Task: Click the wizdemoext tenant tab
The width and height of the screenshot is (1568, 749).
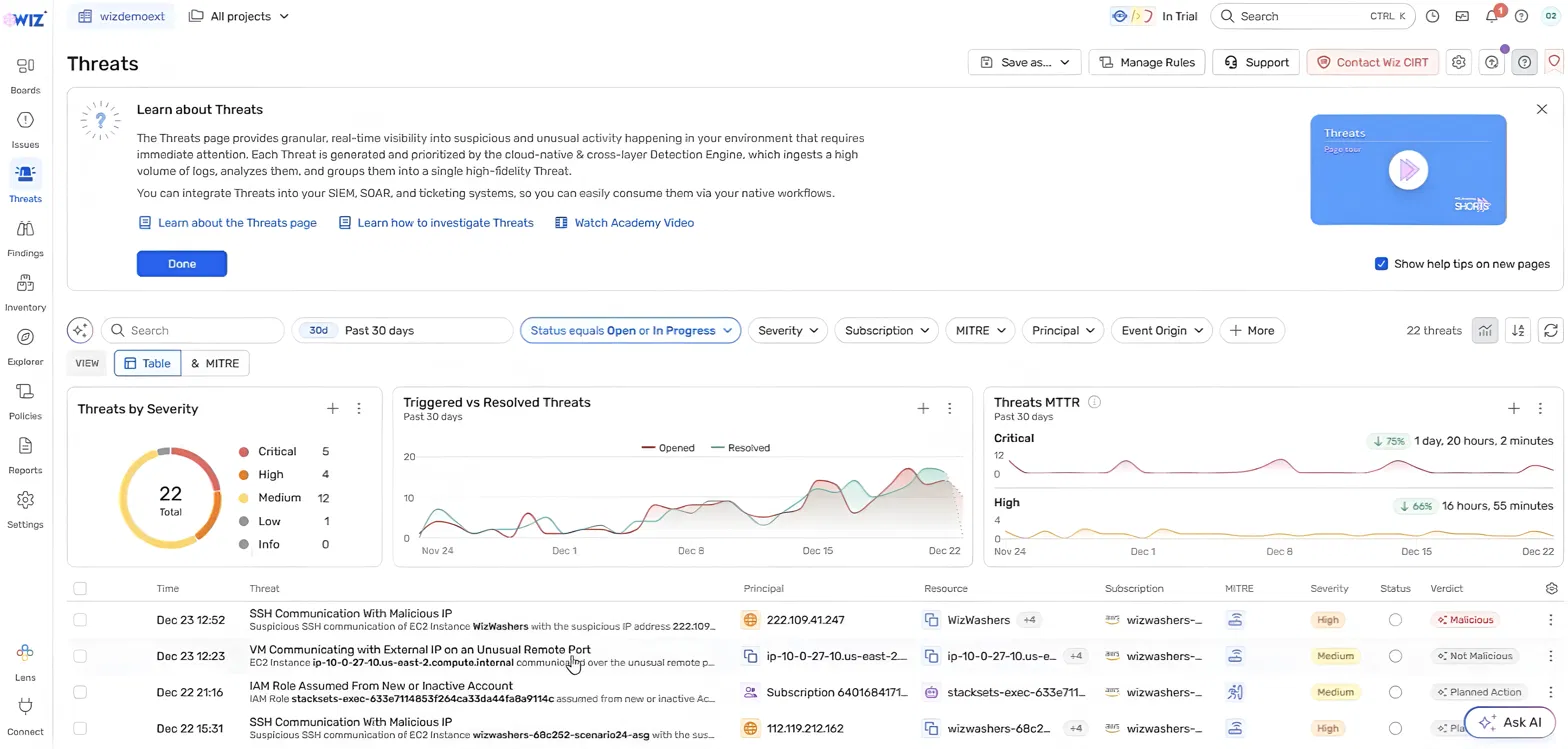Action: 121,16
